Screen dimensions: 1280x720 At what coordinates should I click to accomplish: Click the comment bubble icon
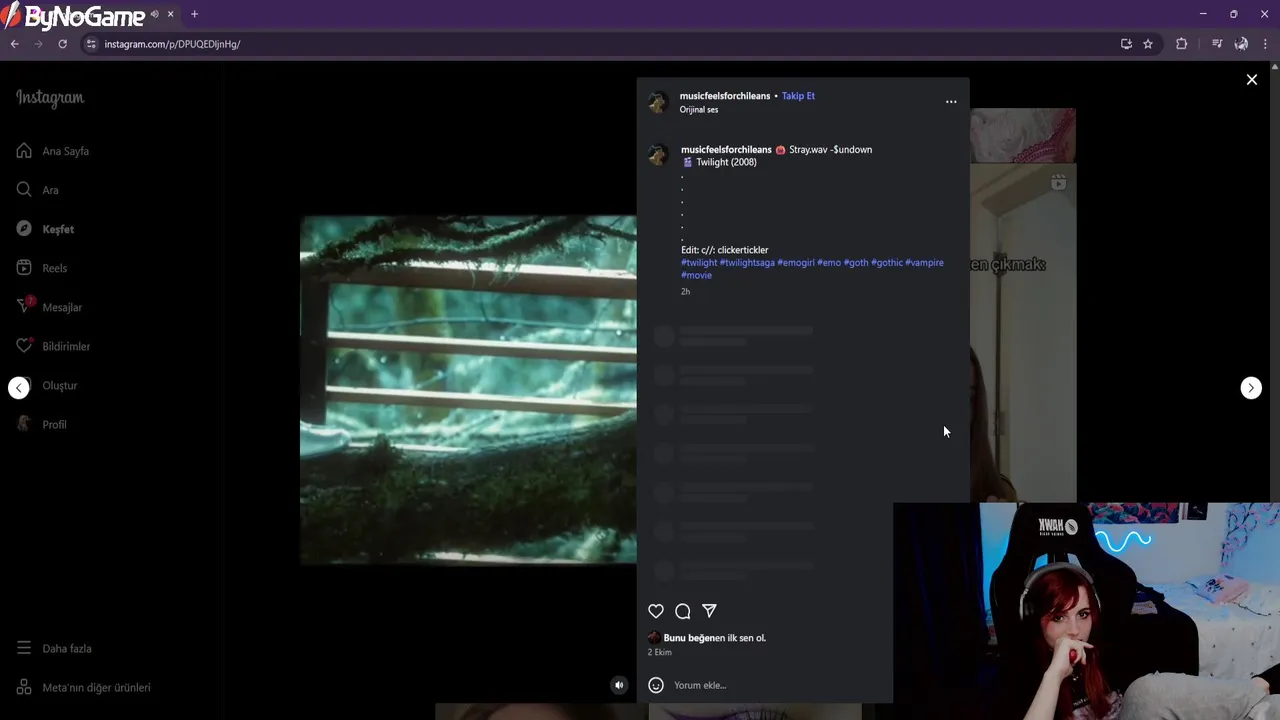[683, 611]
